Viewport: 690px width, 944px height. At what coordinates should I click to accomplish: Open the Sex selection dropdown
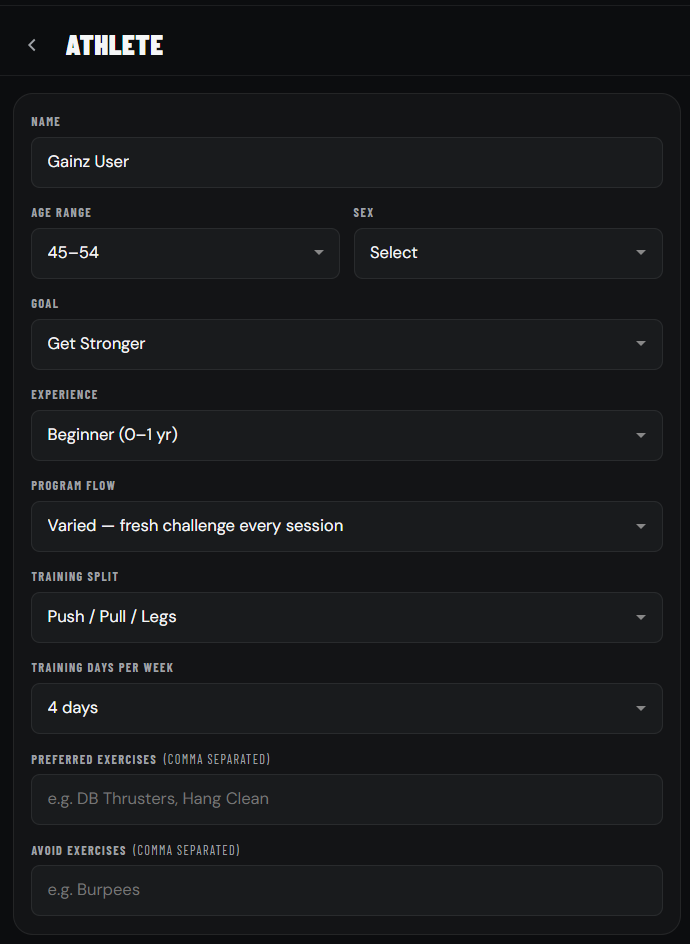pyautogui.click(x=508, y=253)
